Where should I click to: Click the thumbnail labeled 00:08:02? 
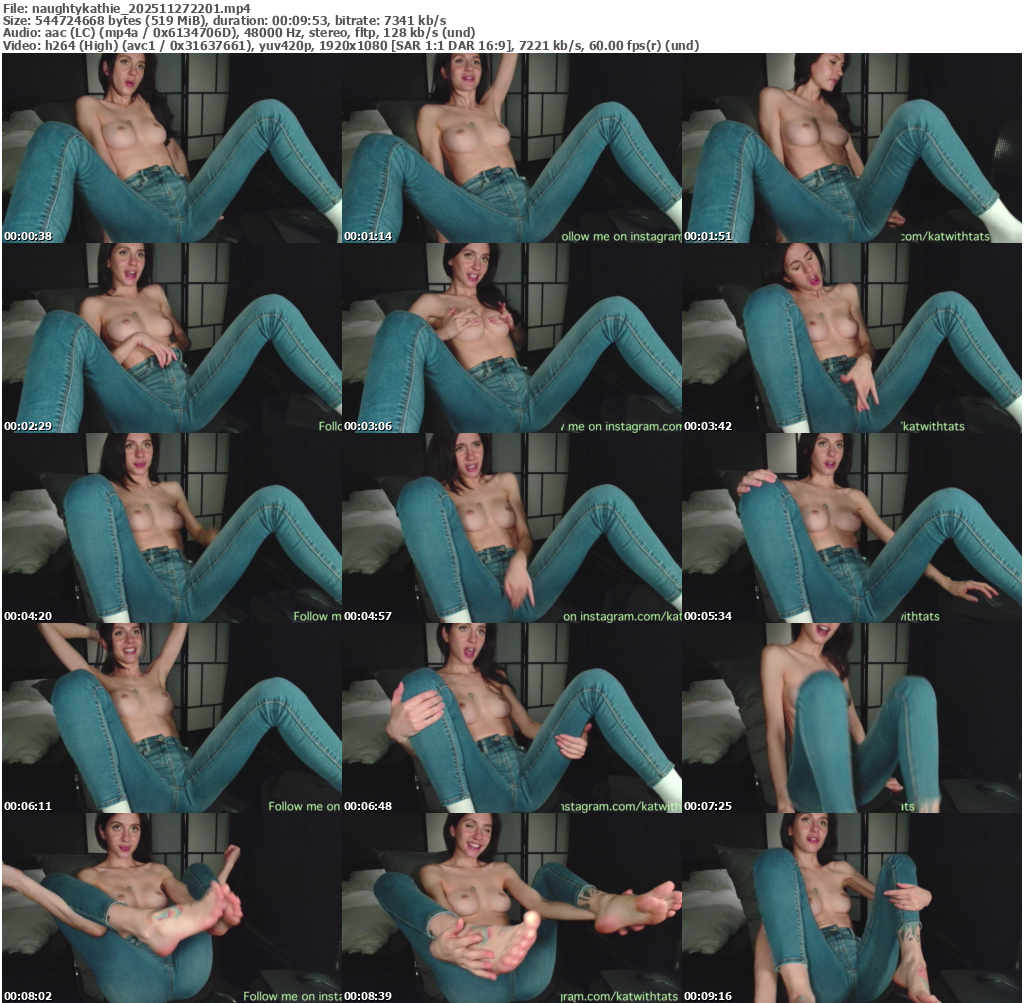click(x=171, y=907)
